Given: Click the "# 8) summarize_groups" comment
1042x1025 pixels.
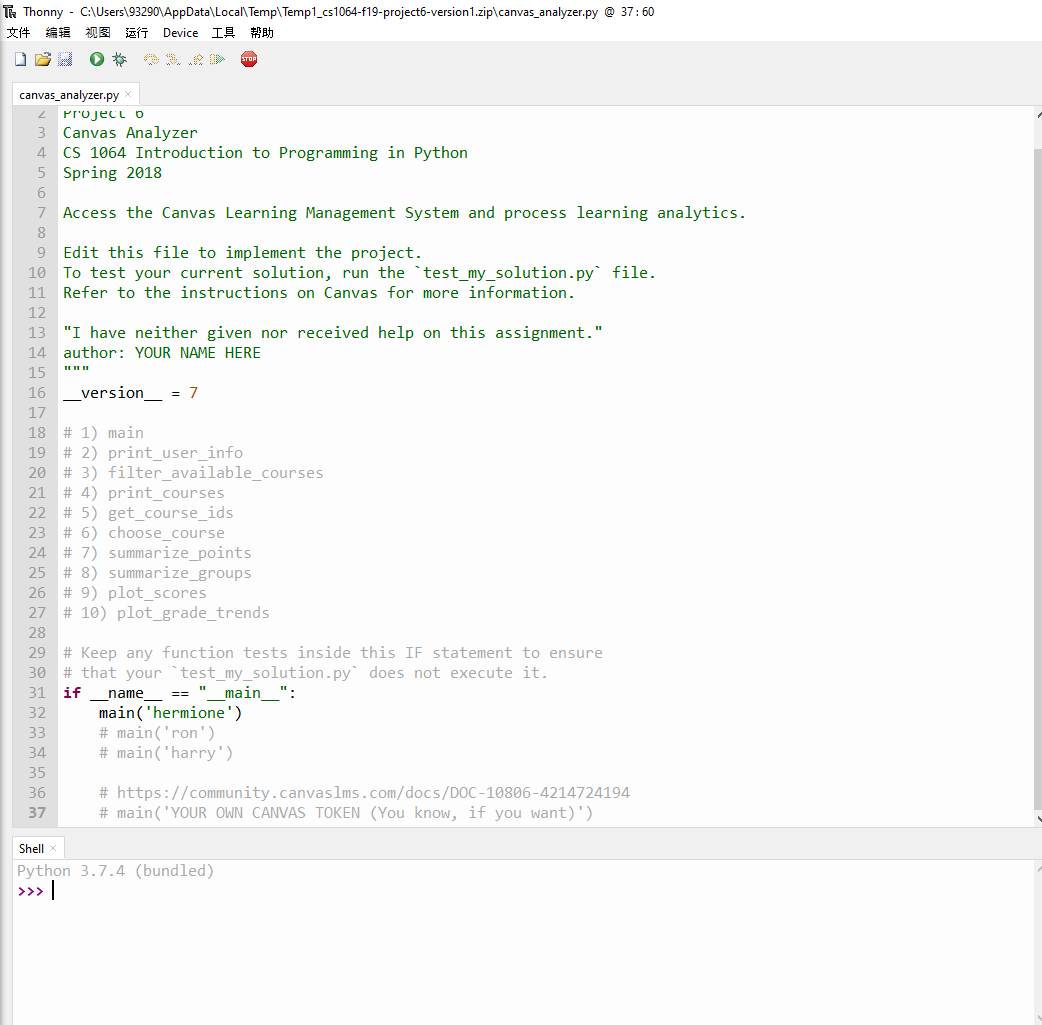Looking at the screenshot, I should click(x=157, y=572).
